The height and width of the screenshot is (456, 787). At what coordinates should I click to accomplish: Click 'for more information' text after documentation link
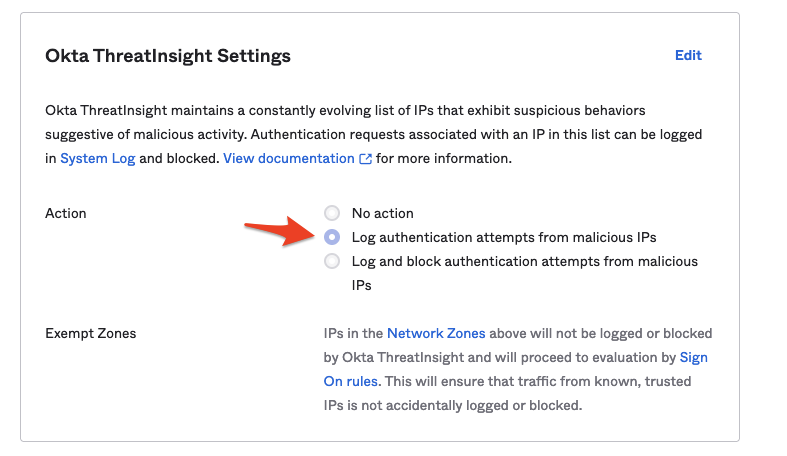pos(444,158)
